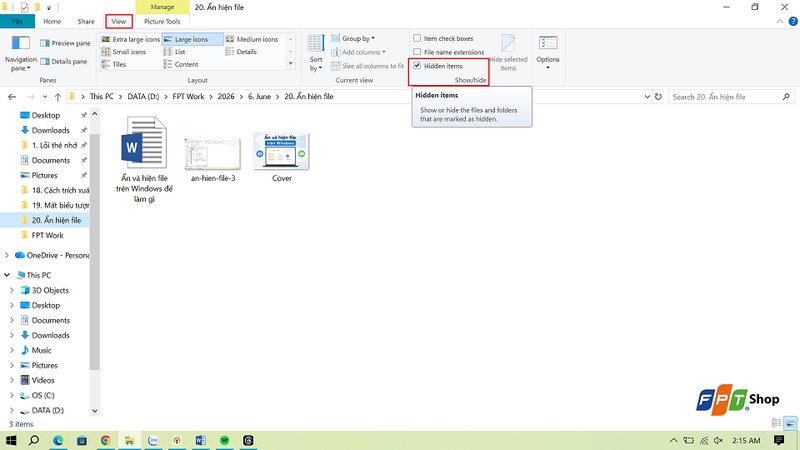Expand the Music tree node

pyautogui.click(x=12, y=351)
